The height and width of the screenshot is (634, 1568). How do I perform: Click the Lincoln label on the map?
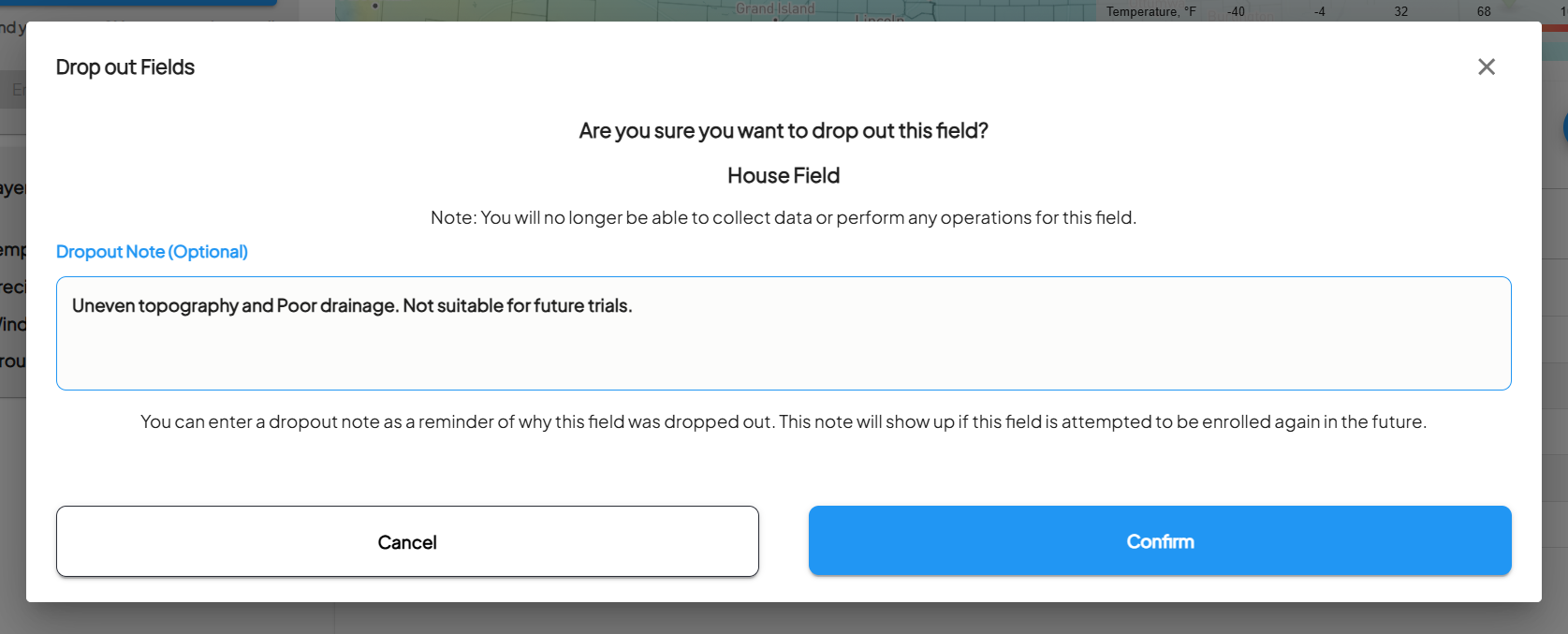(880, 18)
